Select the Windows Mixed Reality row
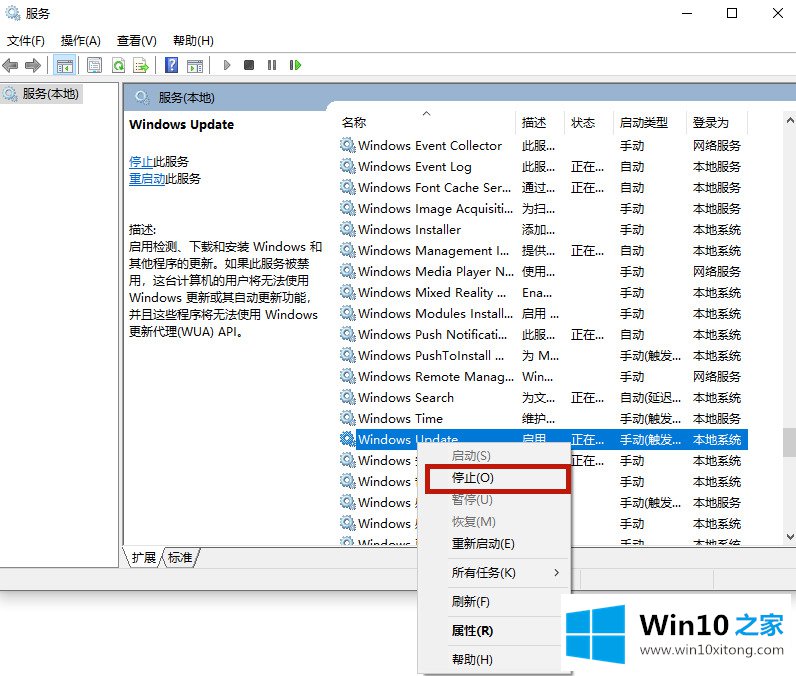Screen dimensions: 796x676 tap(542, 292)
